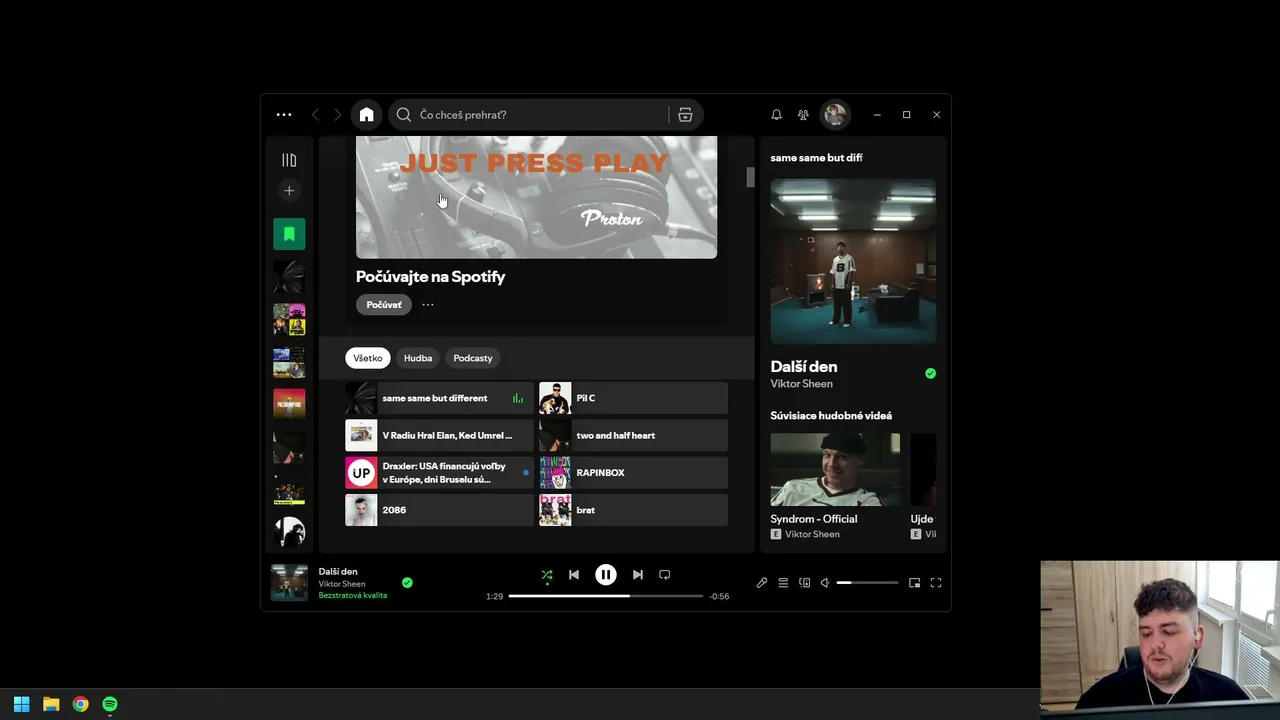
Task: Seek on the song progress bar
Action: pyautogui.click(x=606, y=596)
